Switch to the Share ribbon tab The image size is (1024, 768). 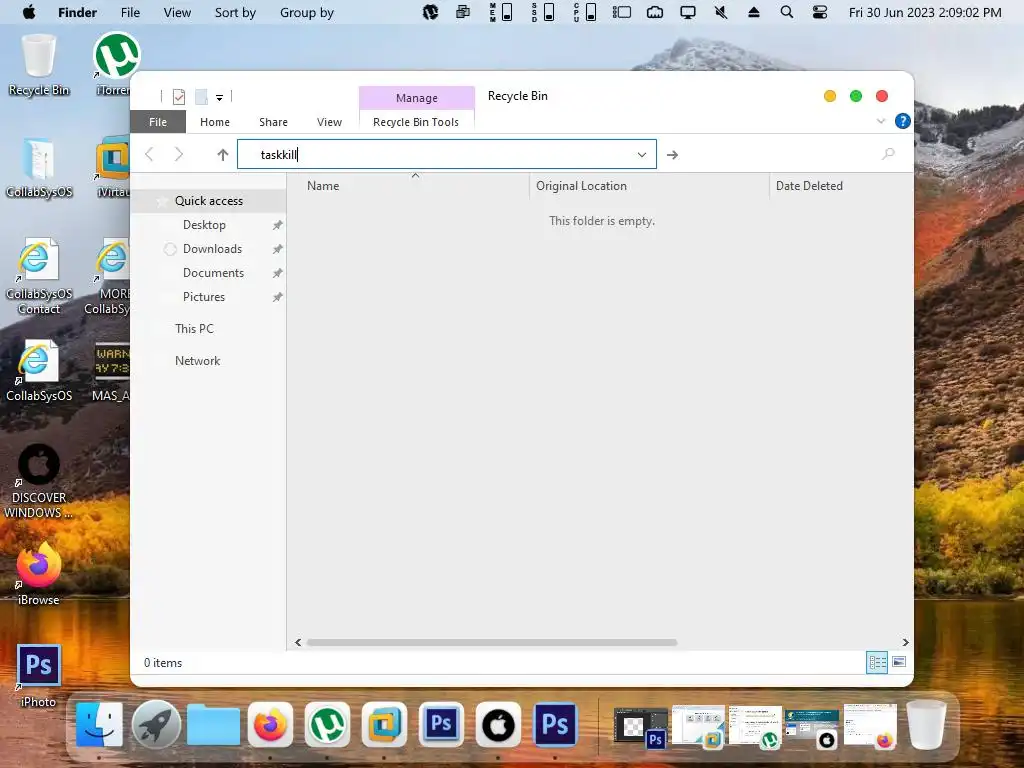click(x=273, y=122)
